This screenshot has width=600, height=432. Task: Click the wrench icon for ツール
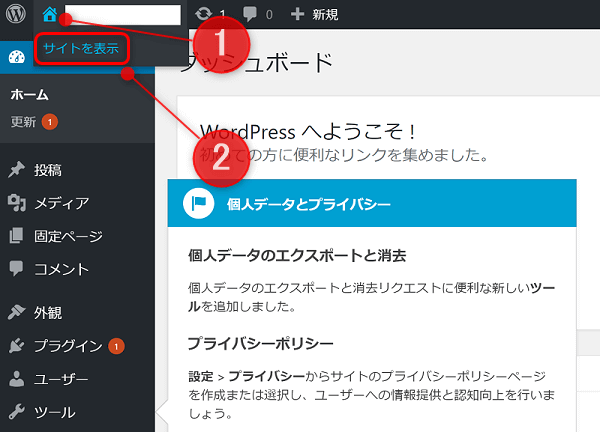[16, 412]
